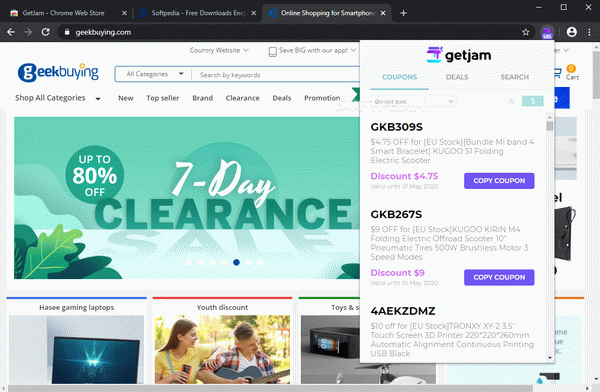Click the getjam logo in popup

coord(459,55)
